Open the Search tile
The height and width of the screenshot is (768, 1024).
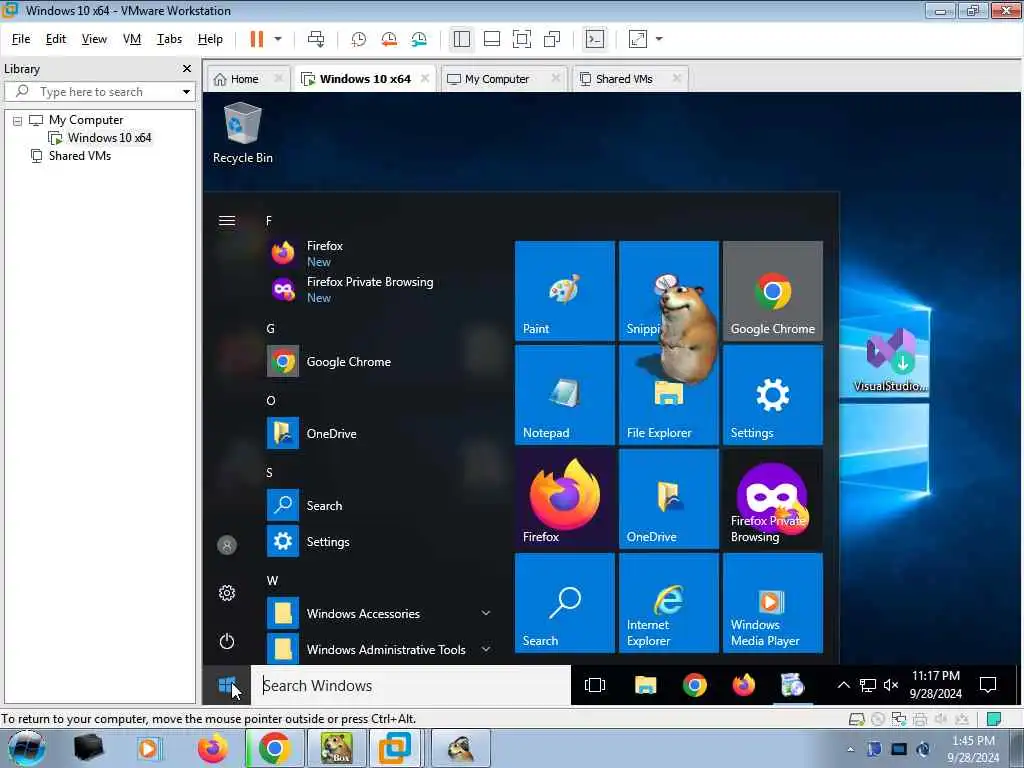tap(565, 603)
